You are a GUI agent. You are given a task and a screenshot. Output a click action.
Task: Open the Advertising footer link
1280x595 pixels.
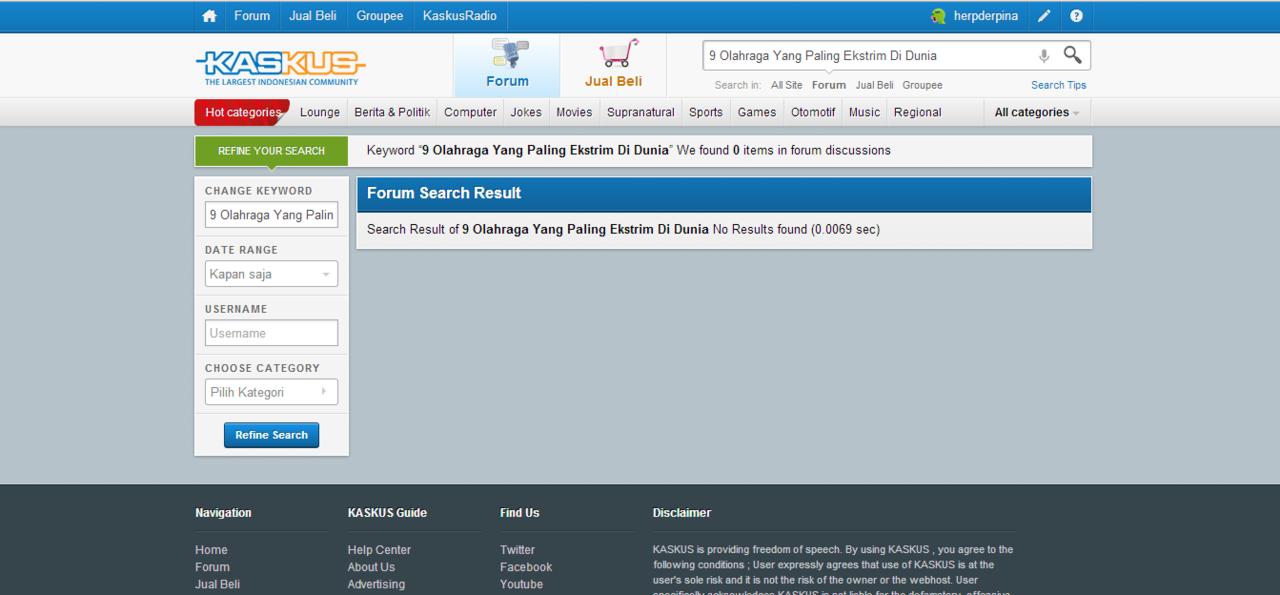coord(376,584)
